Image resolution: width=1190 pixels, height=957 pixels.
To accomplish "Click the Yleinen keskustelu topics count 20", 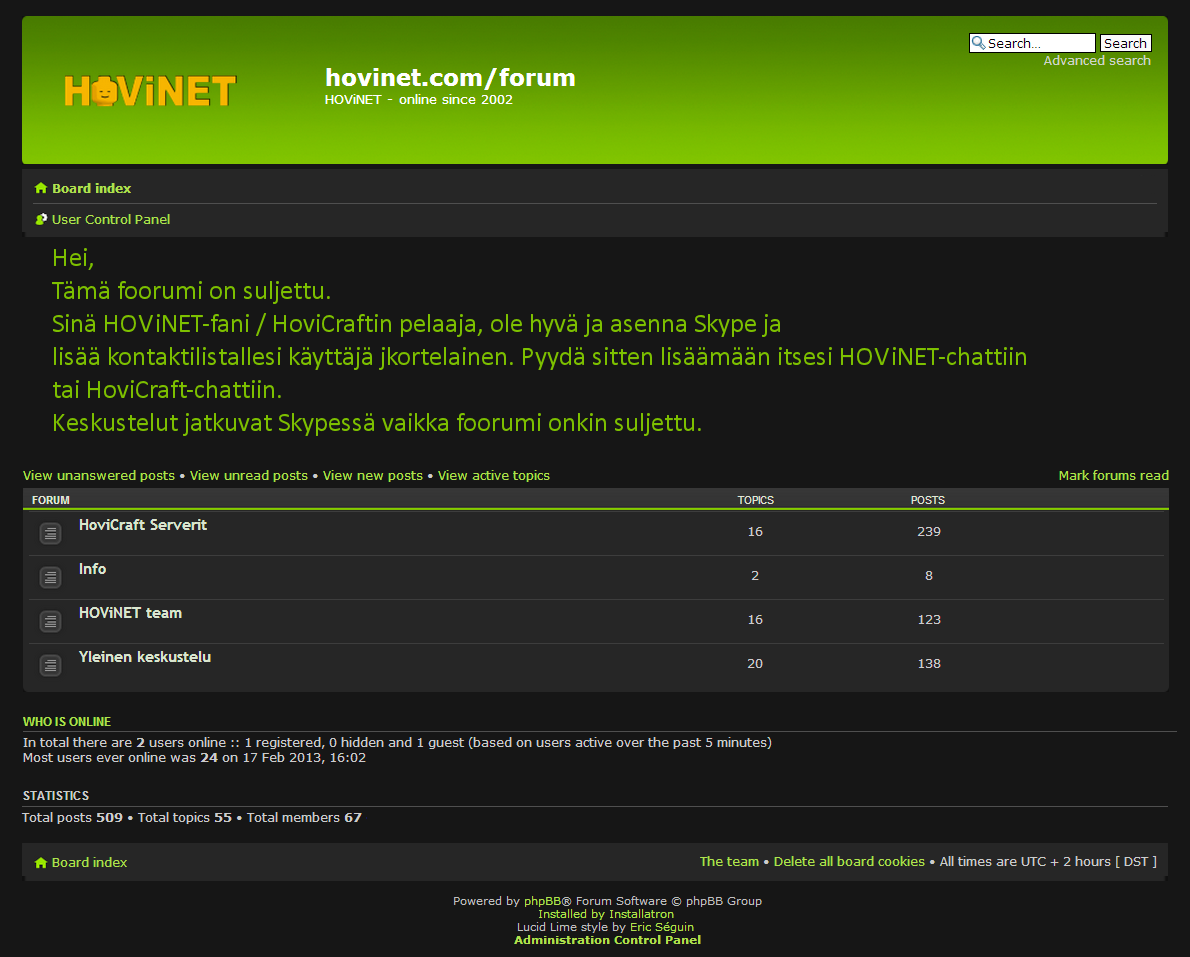I will (755, 664).
